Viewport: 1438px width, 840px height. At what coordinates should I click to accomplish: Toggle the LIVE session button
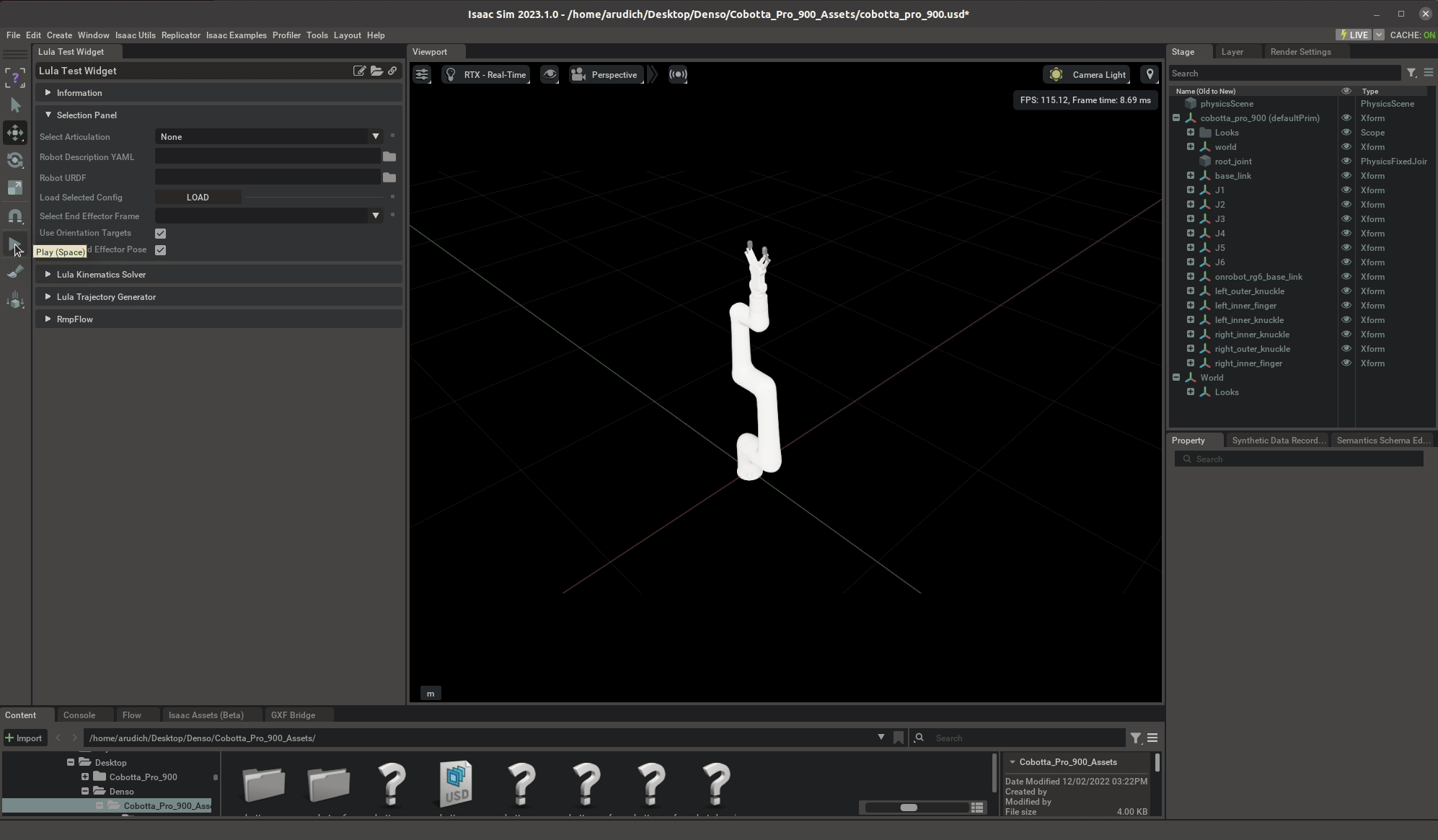tap(1354, 35)
